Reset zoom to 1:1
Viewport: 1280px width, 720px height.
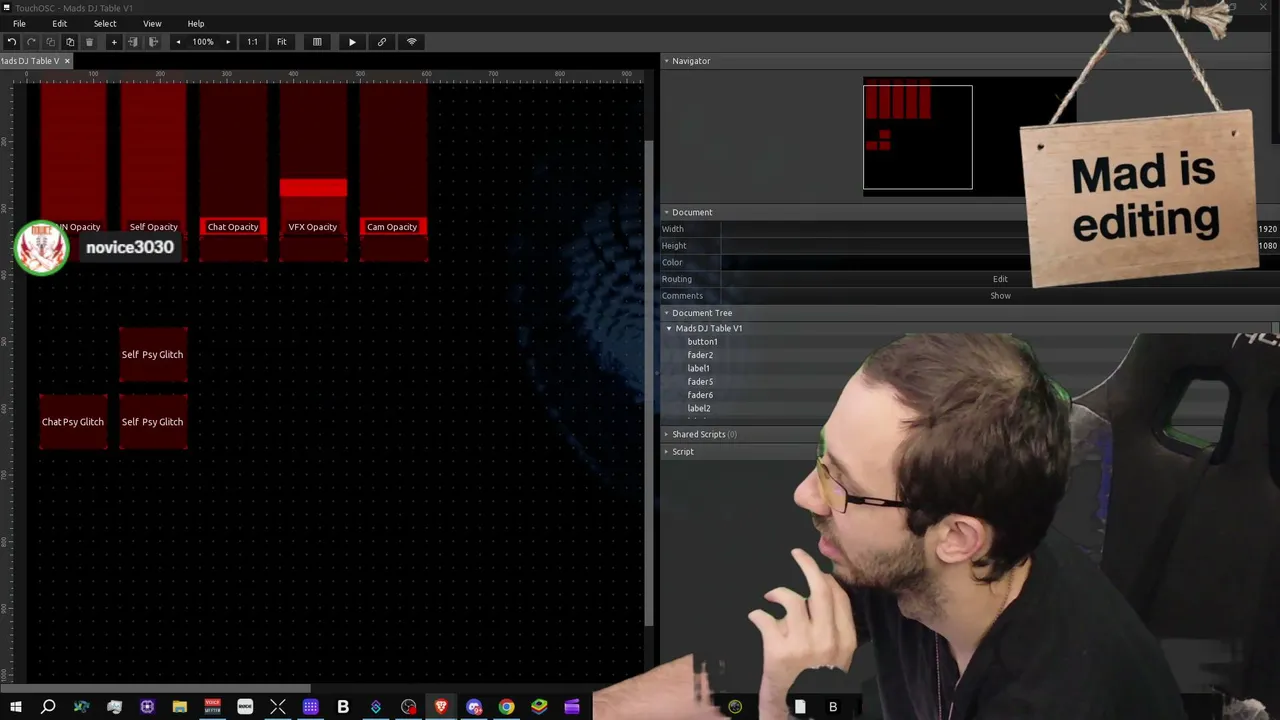coord(252,42)
